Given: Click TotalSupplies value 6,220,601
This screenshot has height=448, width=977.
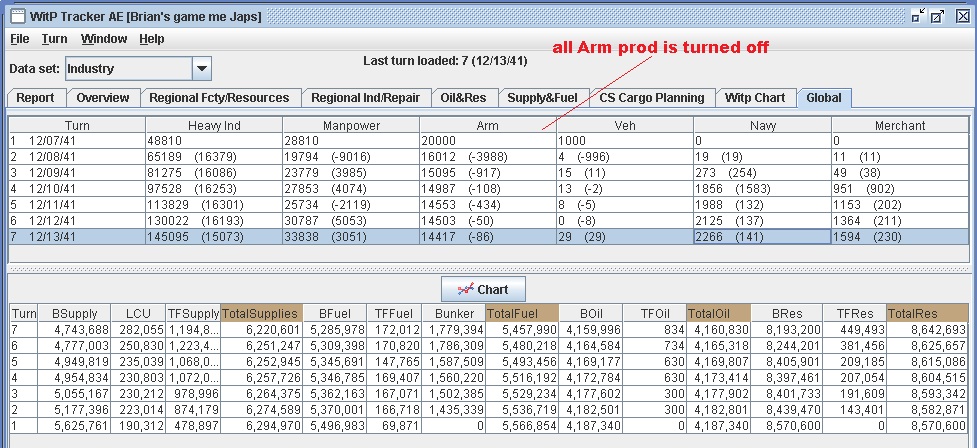Looking at the screenshot, I should click(262, 330).
